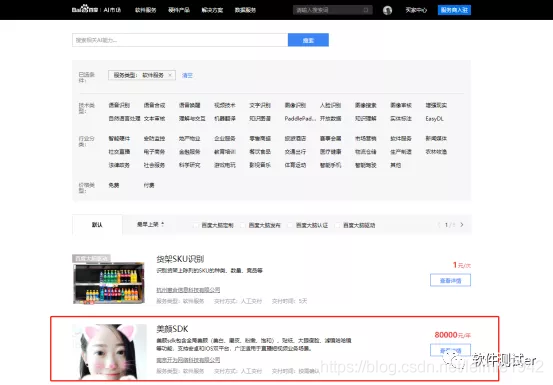Open 软件服务 in the top navigation

[145, 10]
